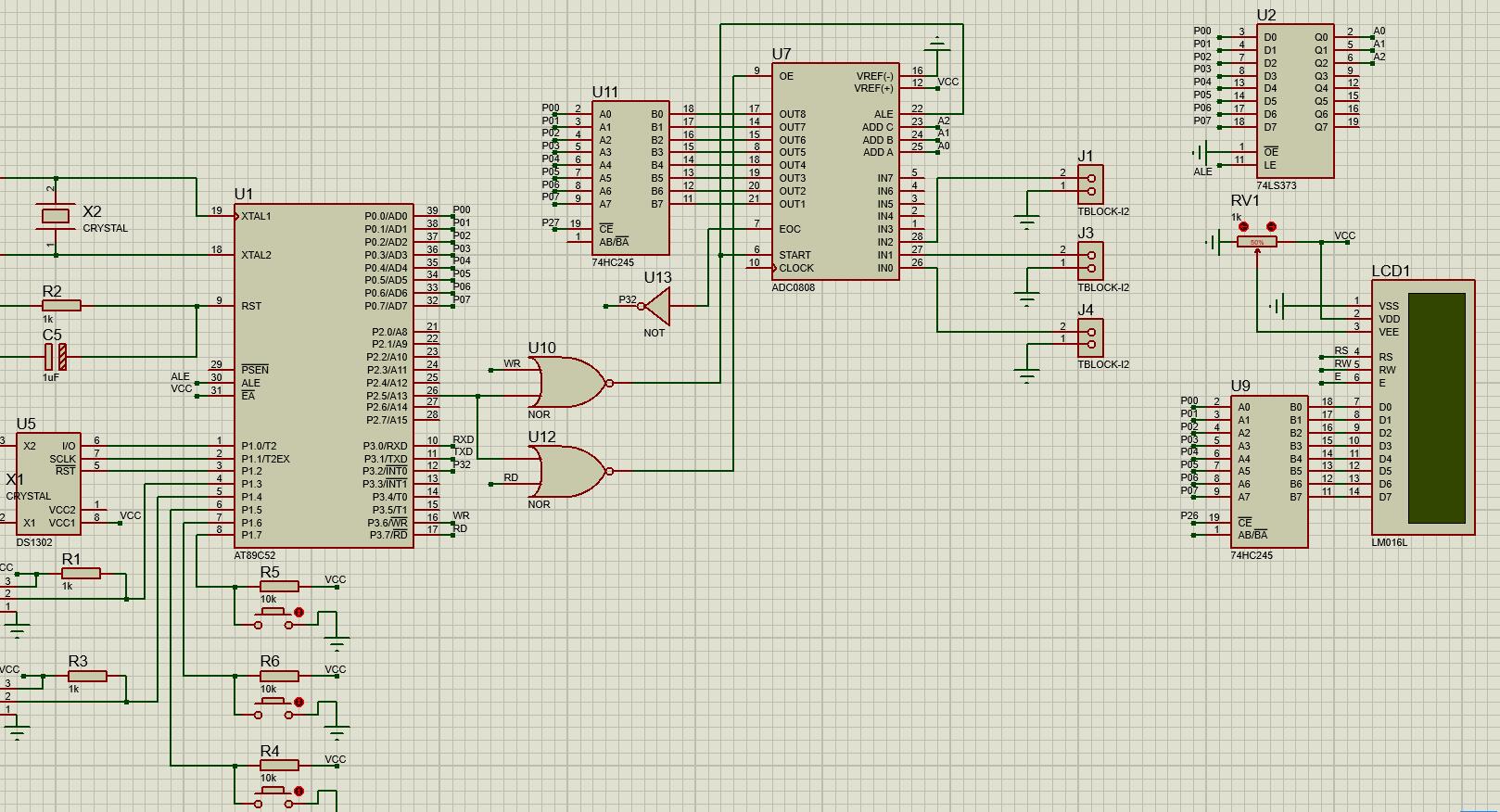1500x812 pixels.
Task: Click the 1uF value under C5
Action: click(50, 377)
